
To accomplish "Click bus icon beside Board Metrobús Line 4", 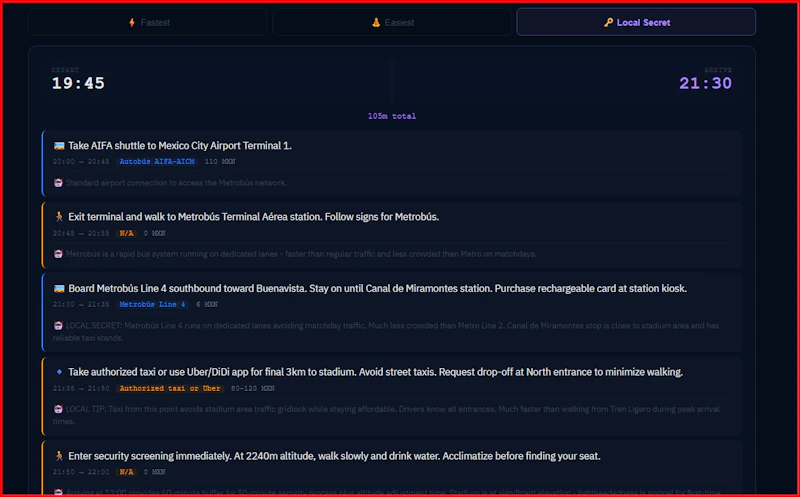I will click(59, 289).
